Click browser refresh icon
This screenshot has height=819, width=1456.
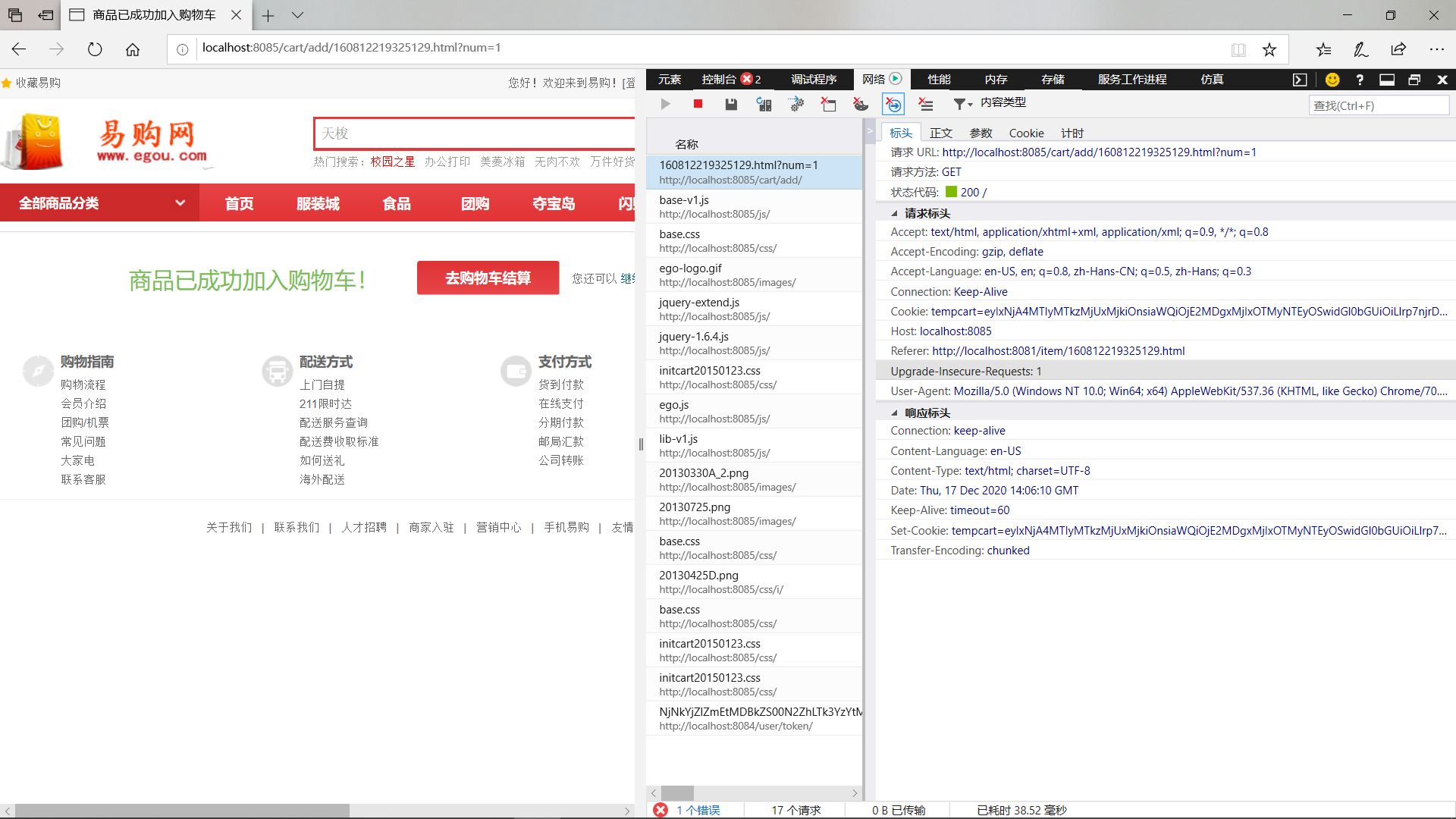95,49
